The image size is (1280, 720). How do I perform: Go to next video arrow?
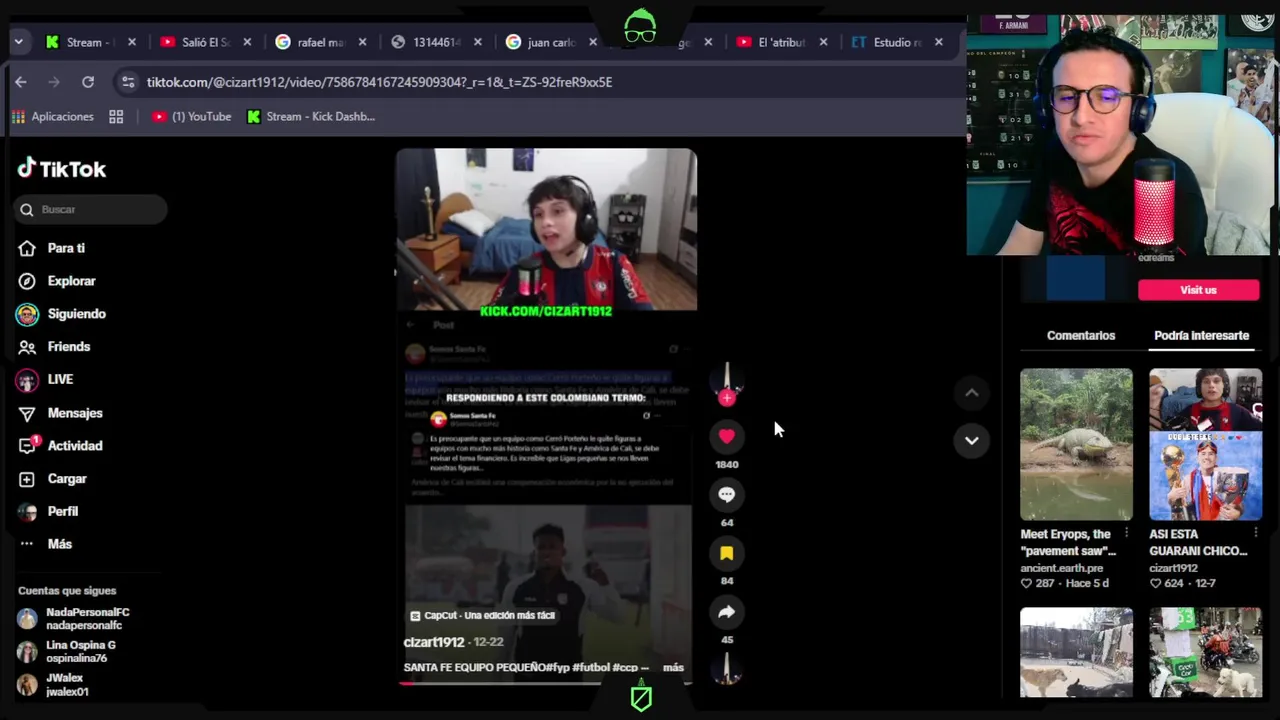(971, 440)
